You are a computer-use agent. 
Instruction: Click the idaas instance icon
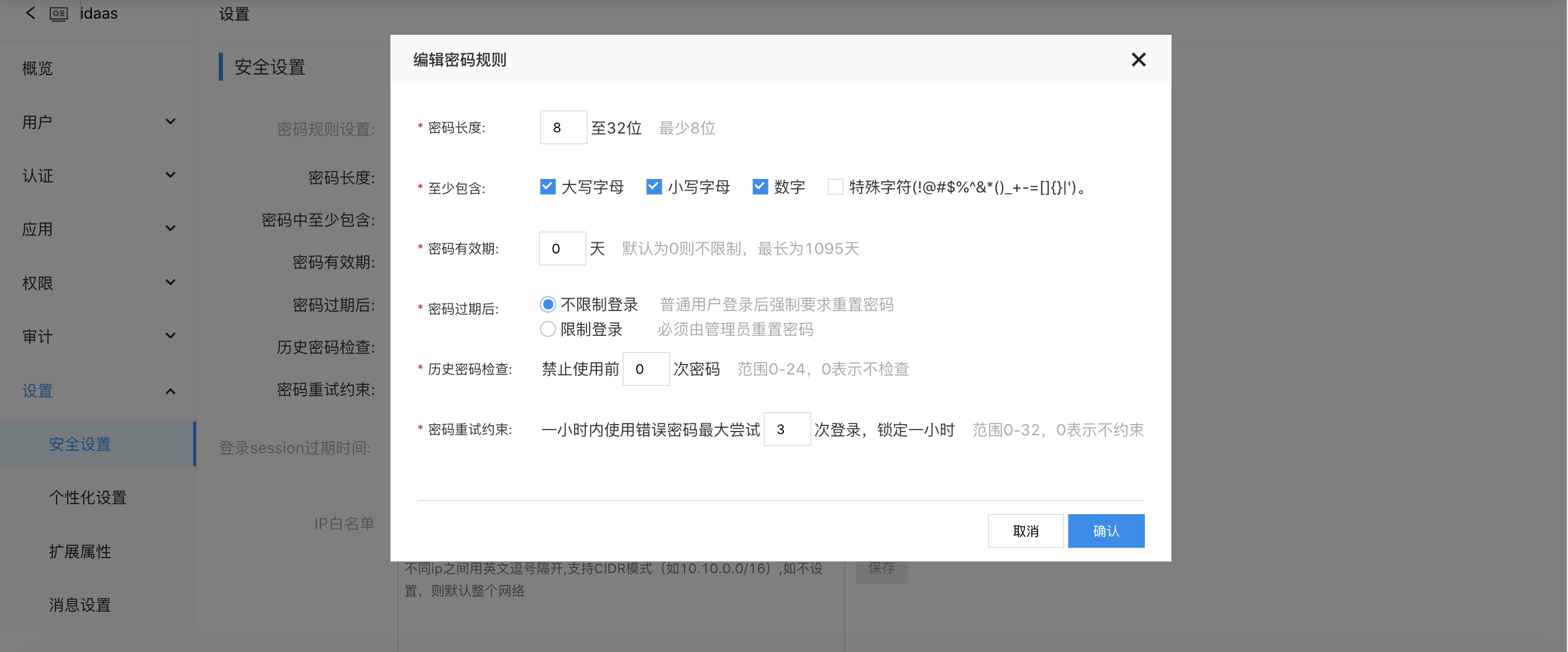[58, 14]
